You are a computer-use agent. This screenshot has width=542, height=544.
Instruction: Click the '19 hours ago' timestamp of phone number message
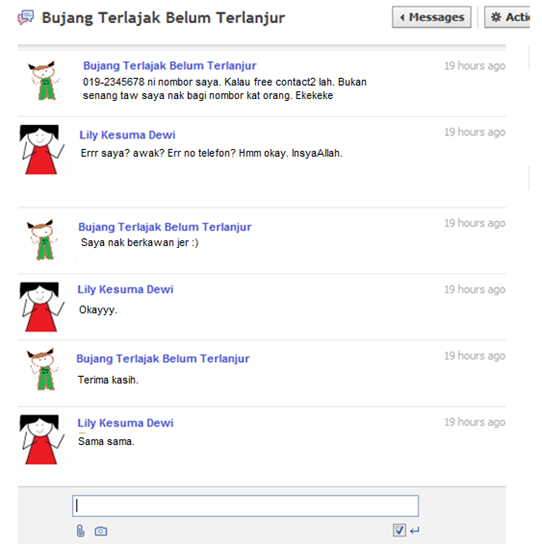point(475,66)
